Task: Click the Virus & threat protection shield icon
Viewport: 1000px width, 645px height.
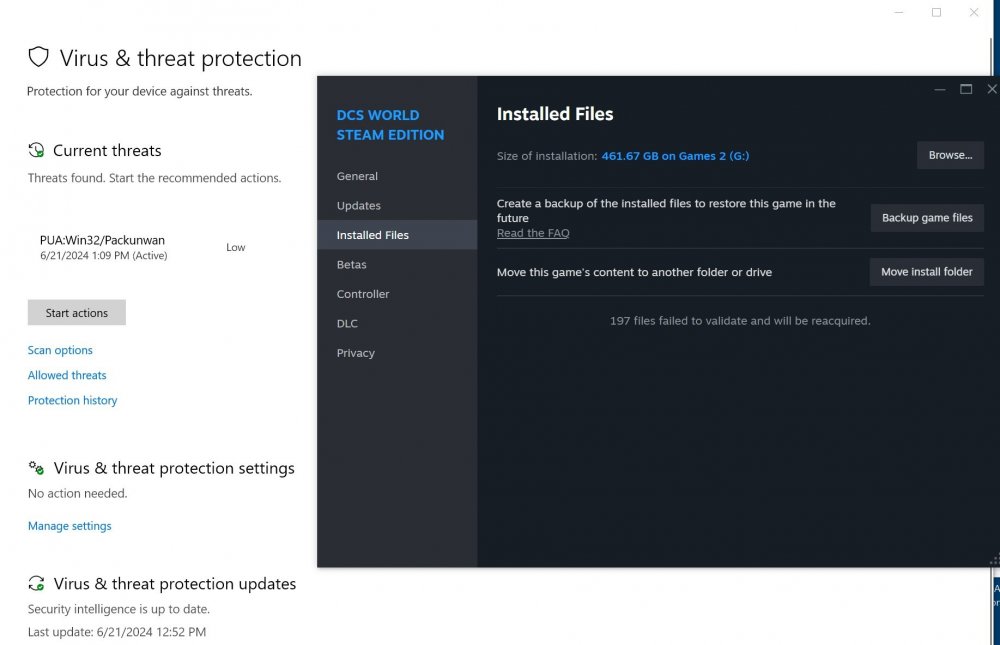Action: pos(38,57)
